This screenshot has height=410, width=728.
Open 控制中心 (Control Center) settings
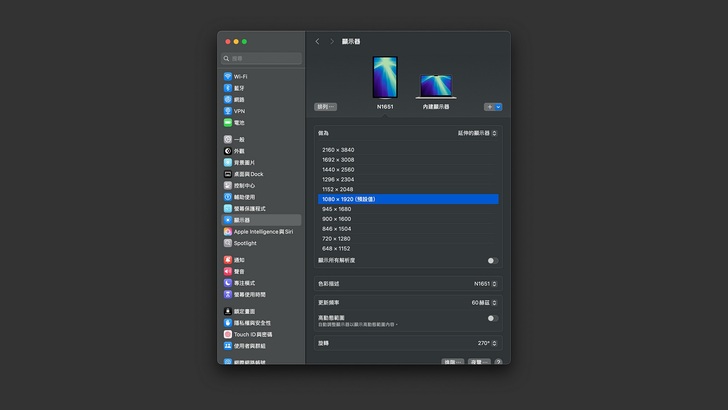click(244, 185)
